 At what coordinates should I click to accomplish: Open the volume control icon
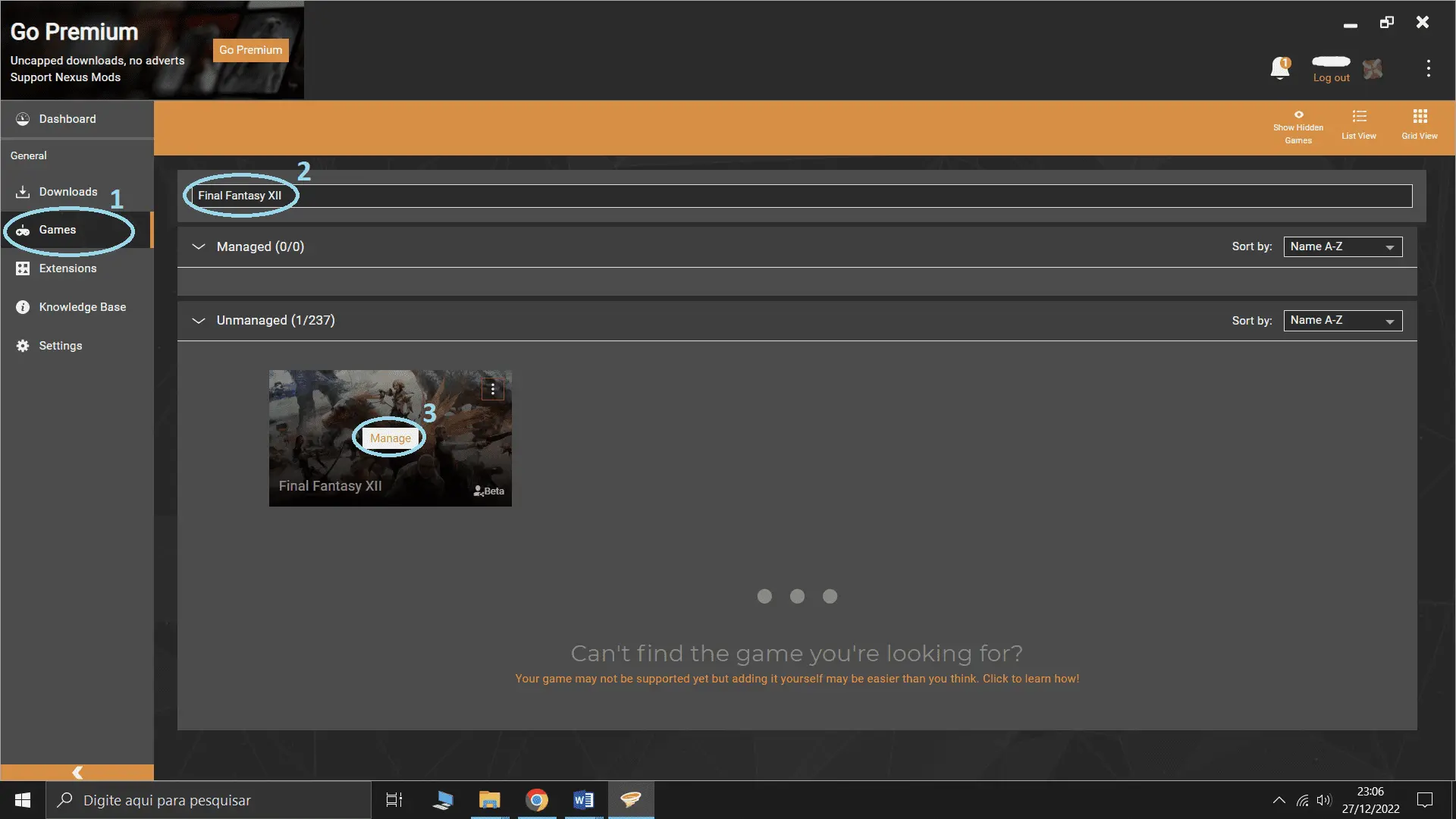pyautogui.click(x=1324, y=800)
